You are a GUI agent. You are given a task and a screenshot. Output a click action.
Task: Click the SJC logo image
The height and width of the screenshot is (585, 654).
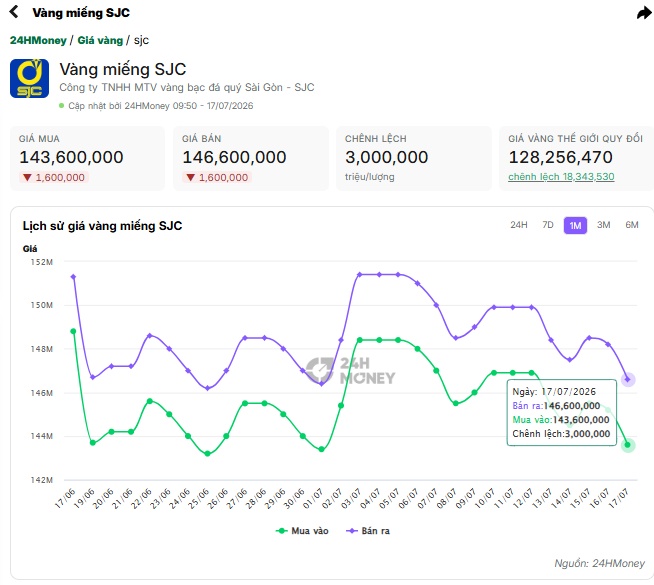tap(29, 78)
